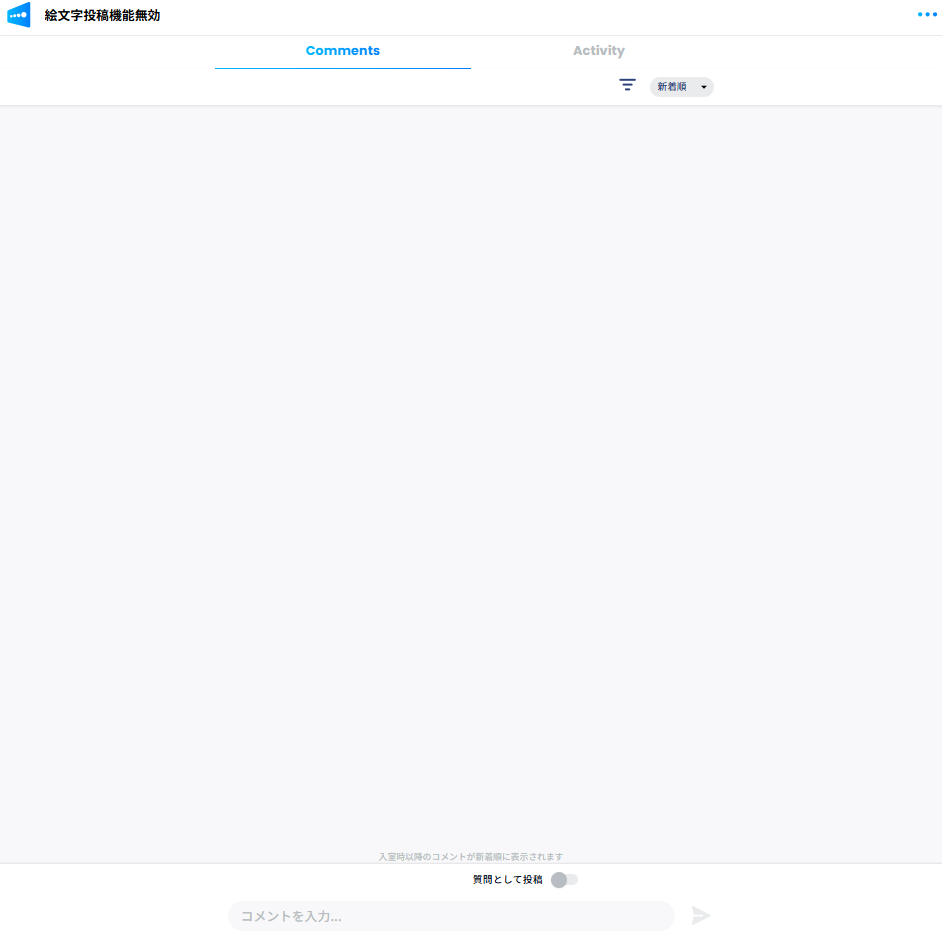Expand the 新着順 sort dropdown
Image resolution: width=942 pixels, height=937 pixels.
681,87
